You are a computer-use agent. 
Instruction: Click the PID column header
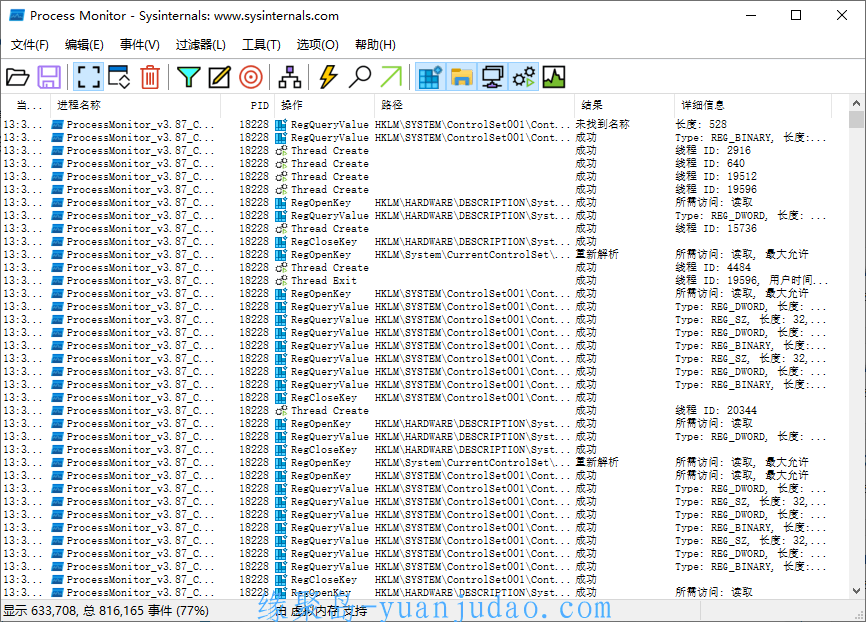[x=246, y=105]
